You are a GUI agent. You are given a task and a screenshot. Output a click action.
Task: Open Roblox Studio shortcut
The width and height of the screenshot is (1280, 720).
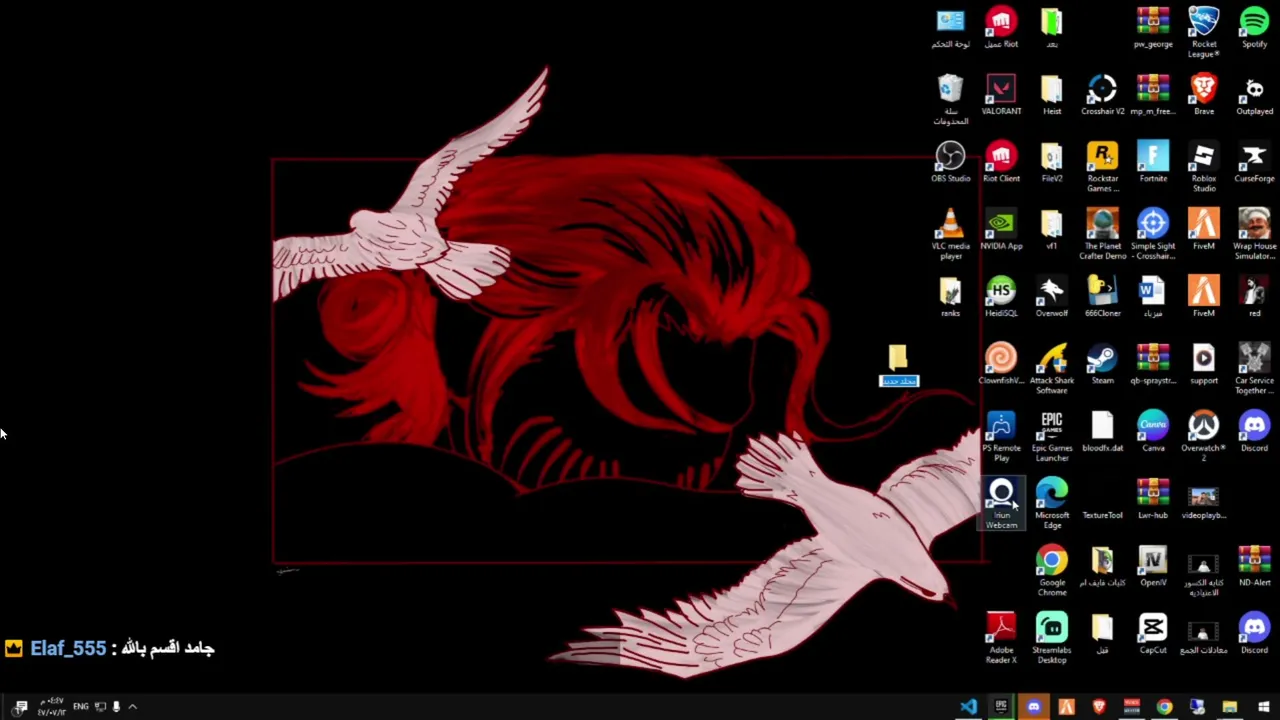pyautogui.click(x=1204, y=167)
